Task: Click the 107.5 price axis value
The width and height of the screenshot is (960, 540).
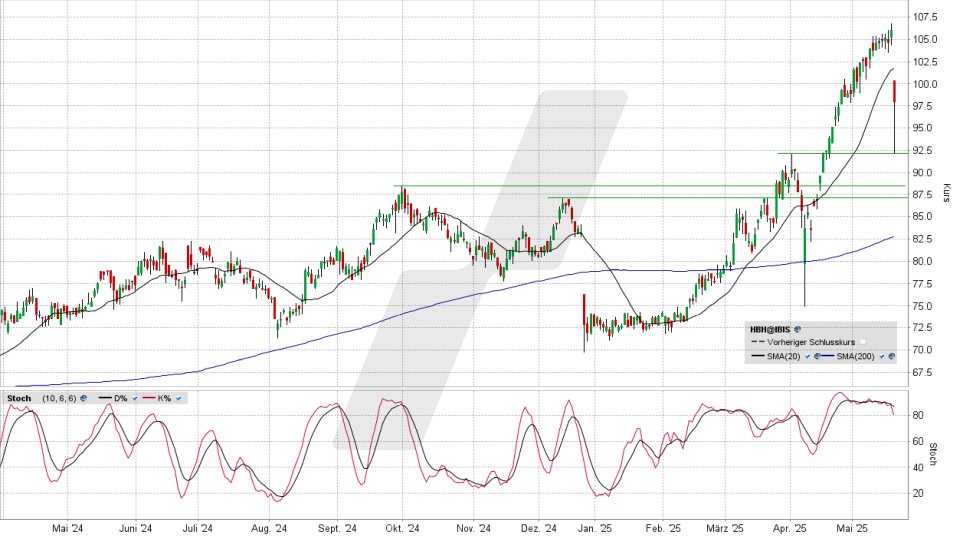Action: click(924, 17)
